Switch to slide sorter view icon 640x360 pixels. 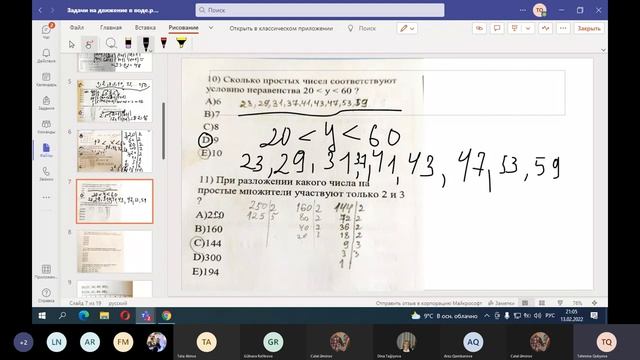coord(542,303)
